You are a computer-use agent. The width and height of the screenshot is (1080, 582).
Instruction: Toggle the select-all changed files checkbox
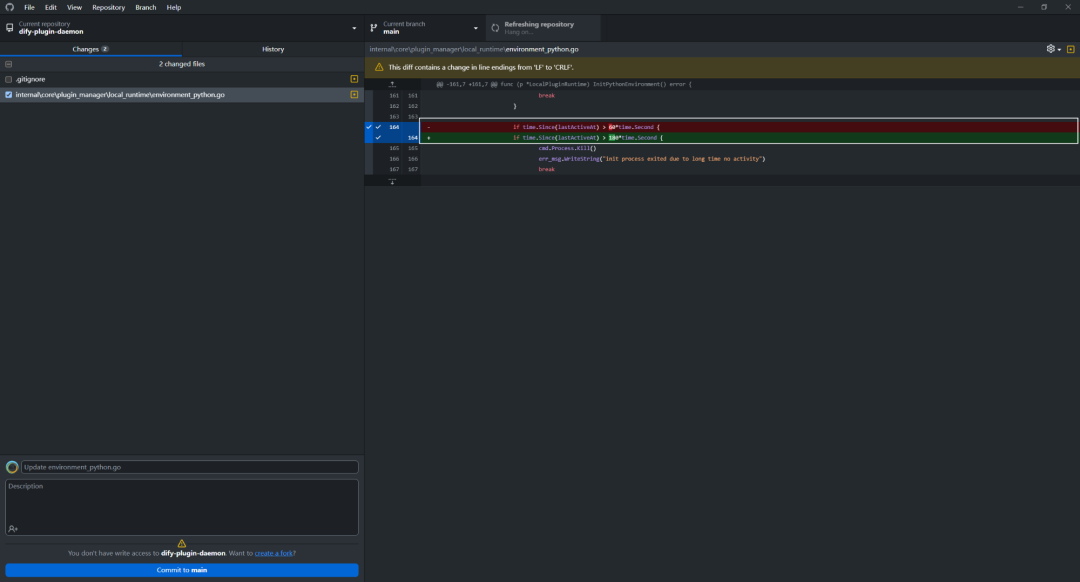[x=8, y=64]
